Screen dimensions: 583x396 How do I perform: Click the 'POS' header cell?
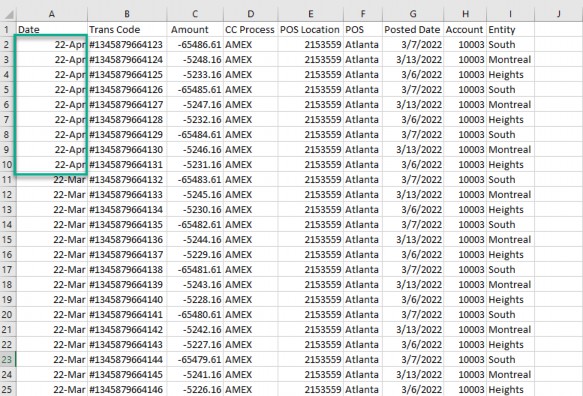click(x=363, y=29)
